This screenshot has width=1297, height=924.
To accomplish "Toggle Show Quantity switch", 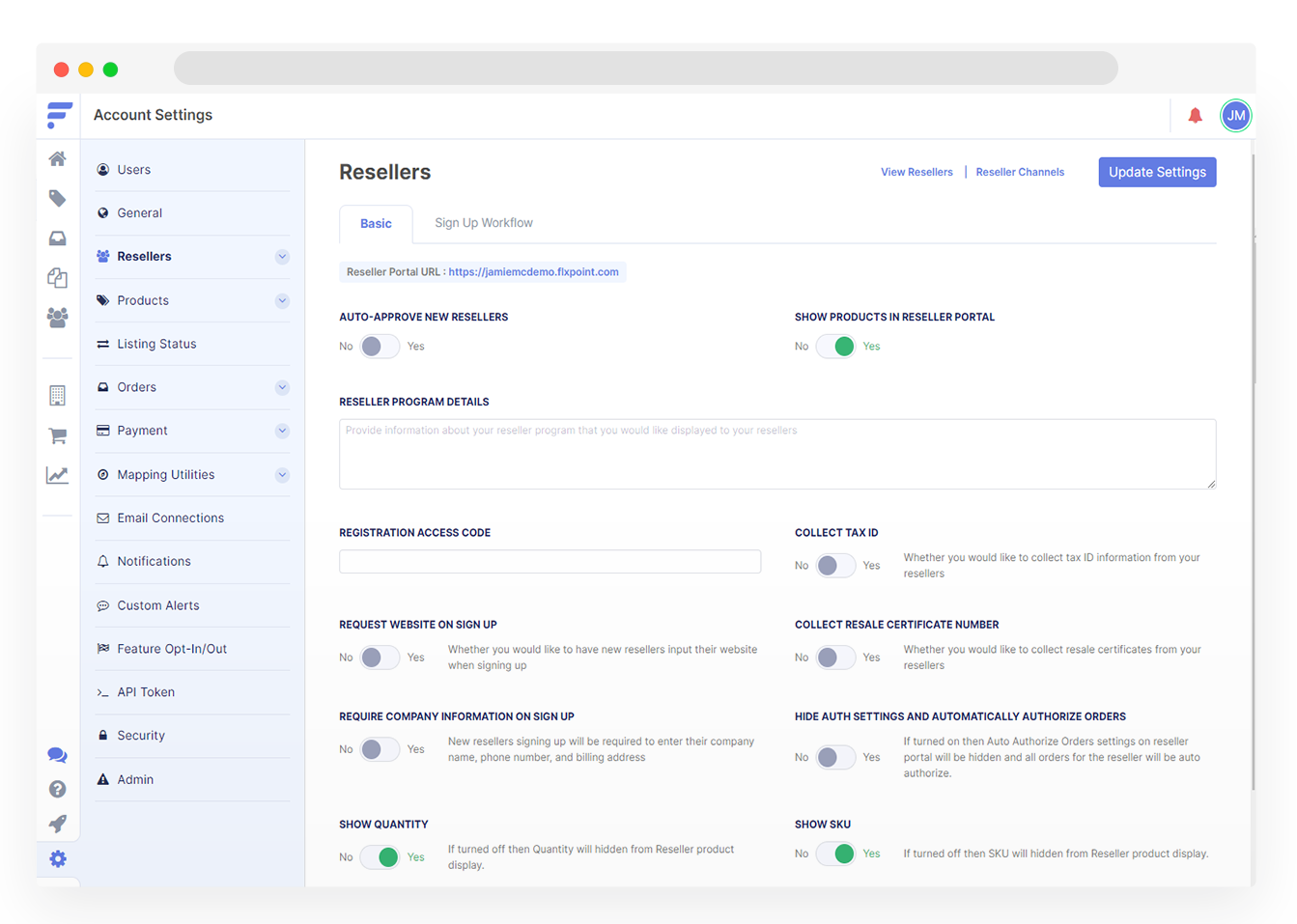I will point(380,857).
